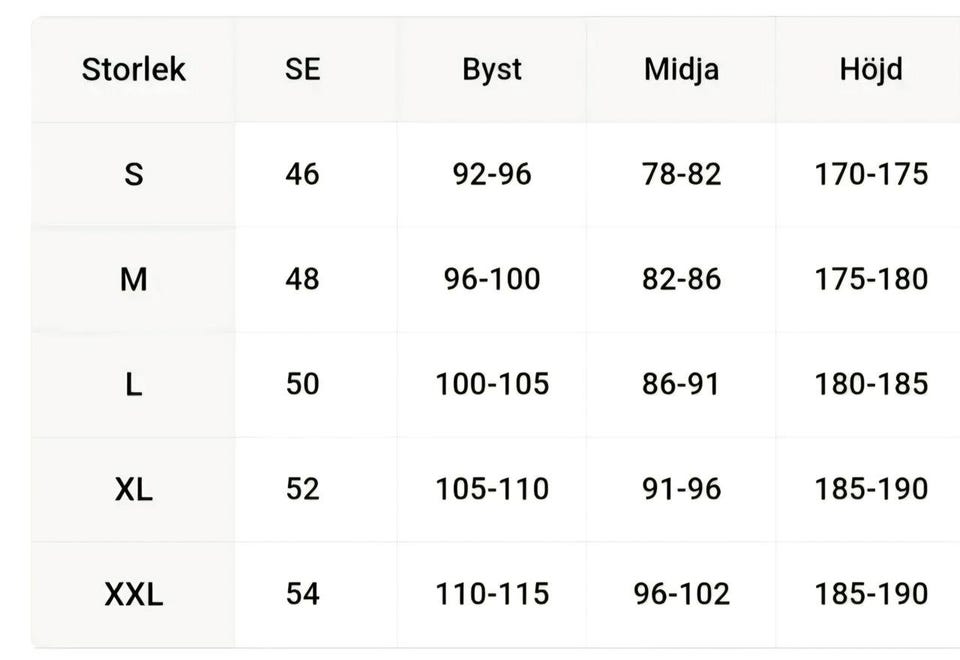
Task: Click size M row label
Action: [134, 279]
